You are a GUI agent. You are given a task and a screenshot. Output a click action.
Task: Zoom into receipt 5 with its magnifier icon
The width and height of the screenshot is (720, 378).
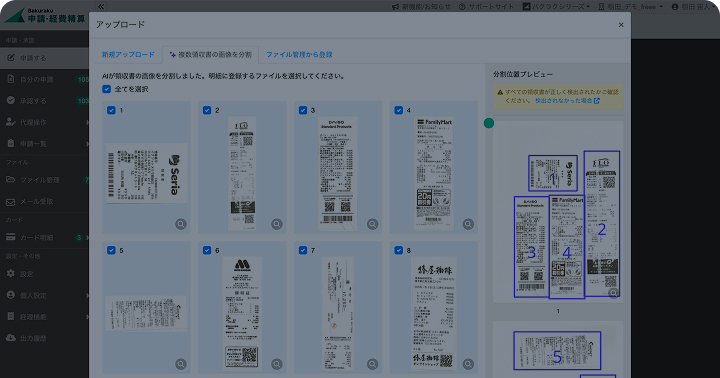point(181,364)
